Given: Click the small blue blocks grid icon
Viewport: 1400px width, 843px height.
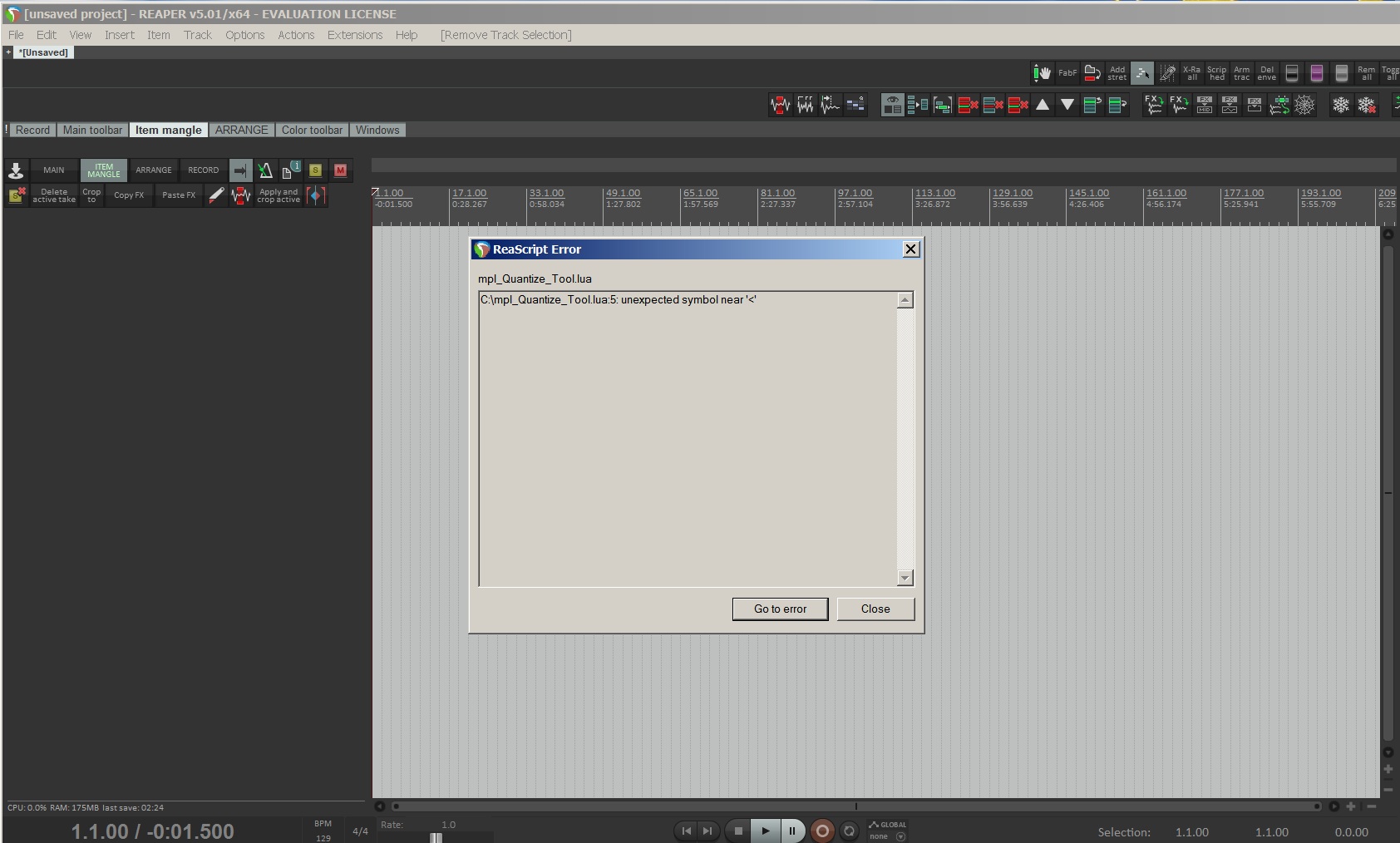Looking at the screenshot, I should [855, 105].
